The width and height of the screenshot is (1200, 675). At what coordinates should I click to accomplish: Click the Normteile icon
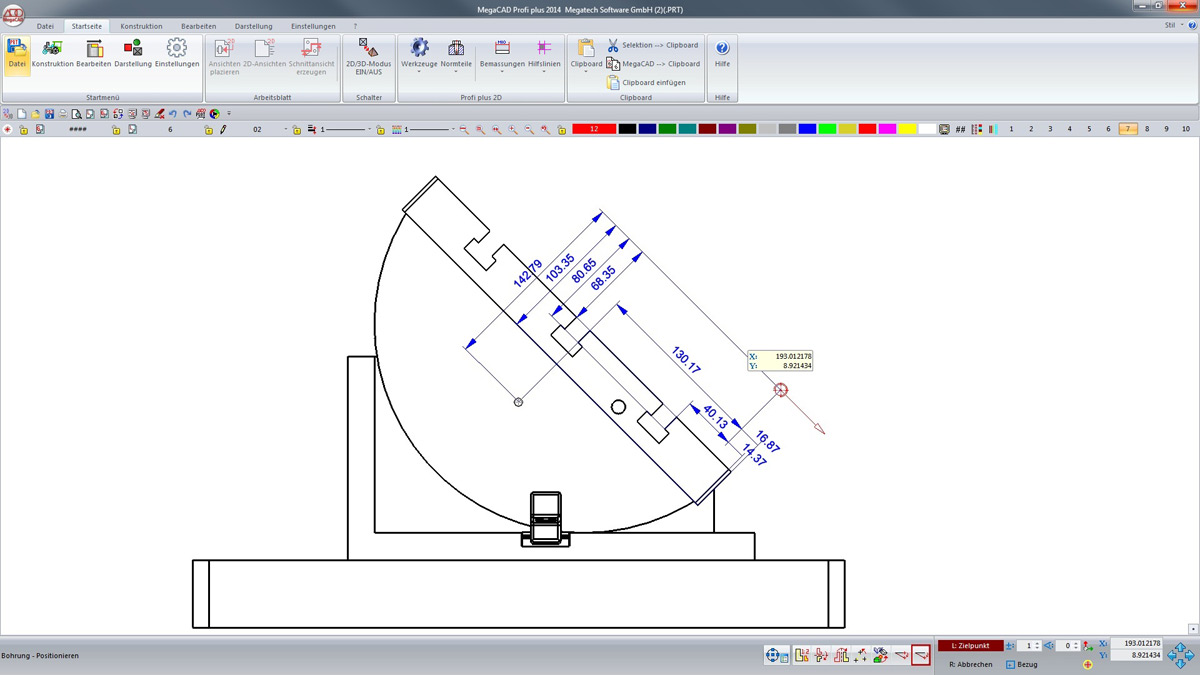point(456,48)
